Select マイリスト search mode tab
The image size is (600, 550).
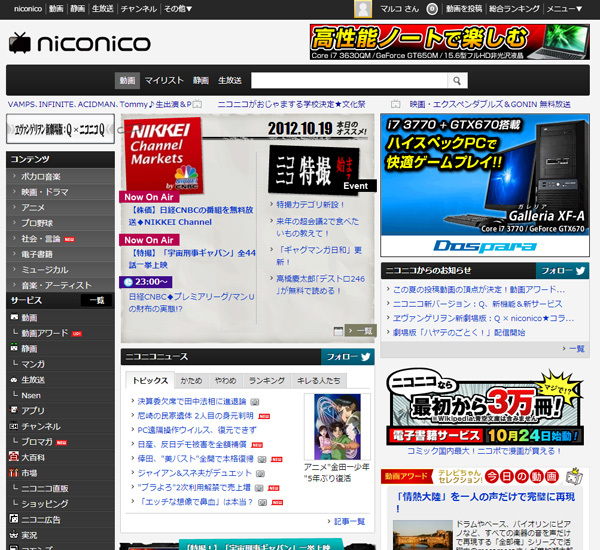coord(164,80)
